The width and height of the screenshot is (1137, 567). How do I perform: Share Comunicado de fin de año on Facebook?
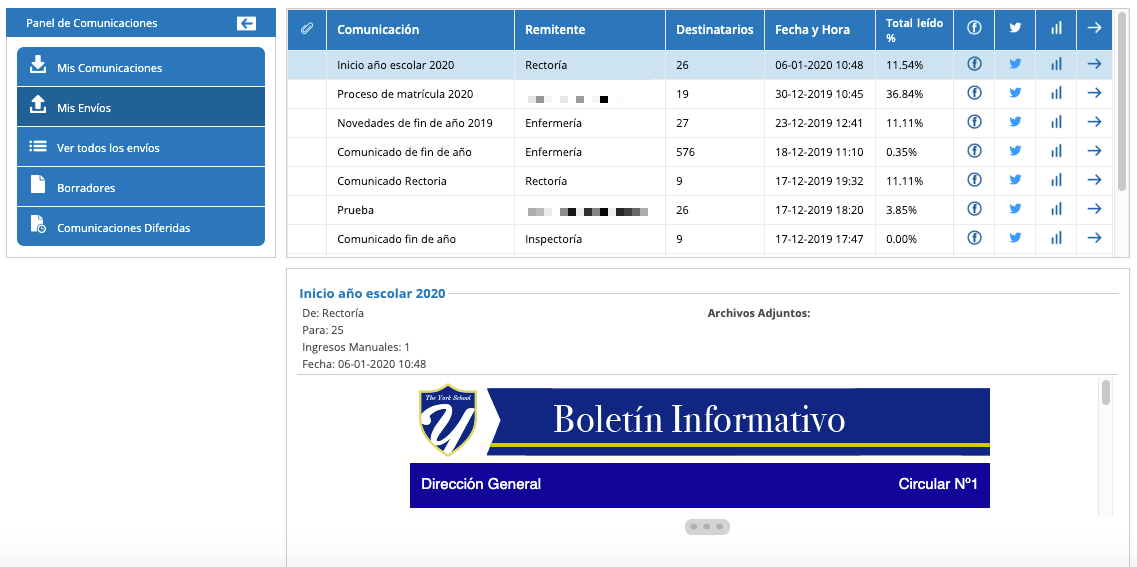[975, 151]
